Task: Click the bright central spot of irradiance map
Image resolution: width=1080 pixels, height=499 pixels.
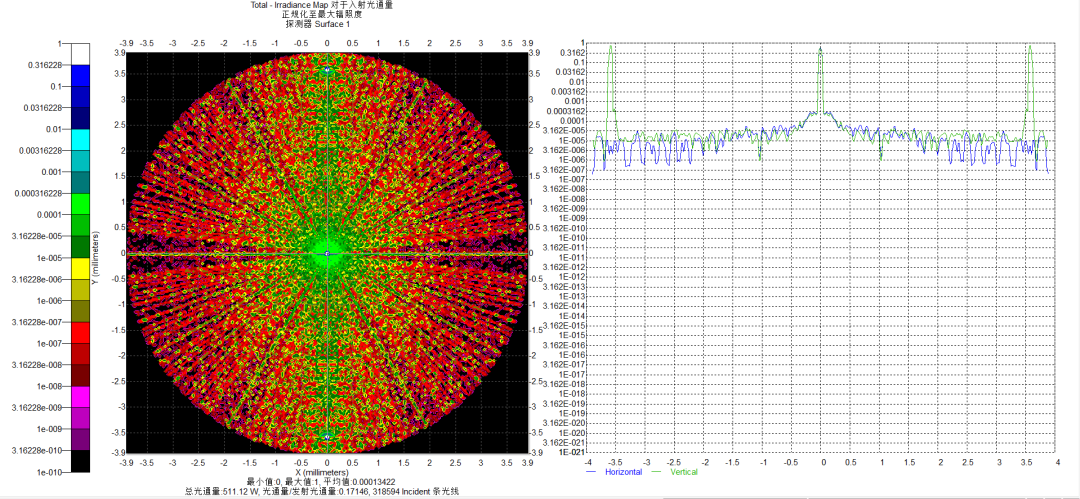Action: (327, 254)
